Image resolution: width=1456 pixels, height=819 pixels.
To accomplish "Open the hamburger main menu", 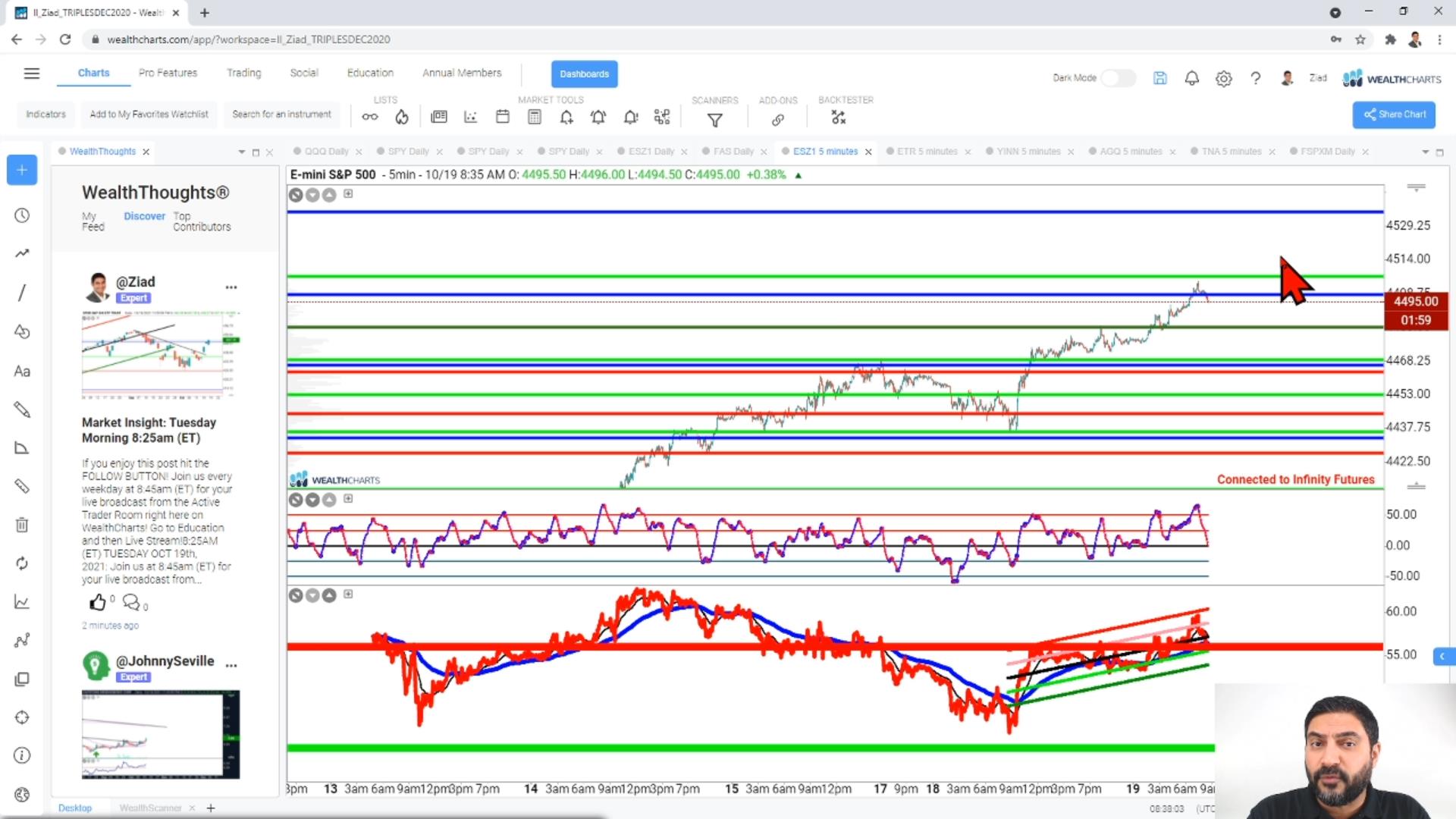I will point(31,74).
